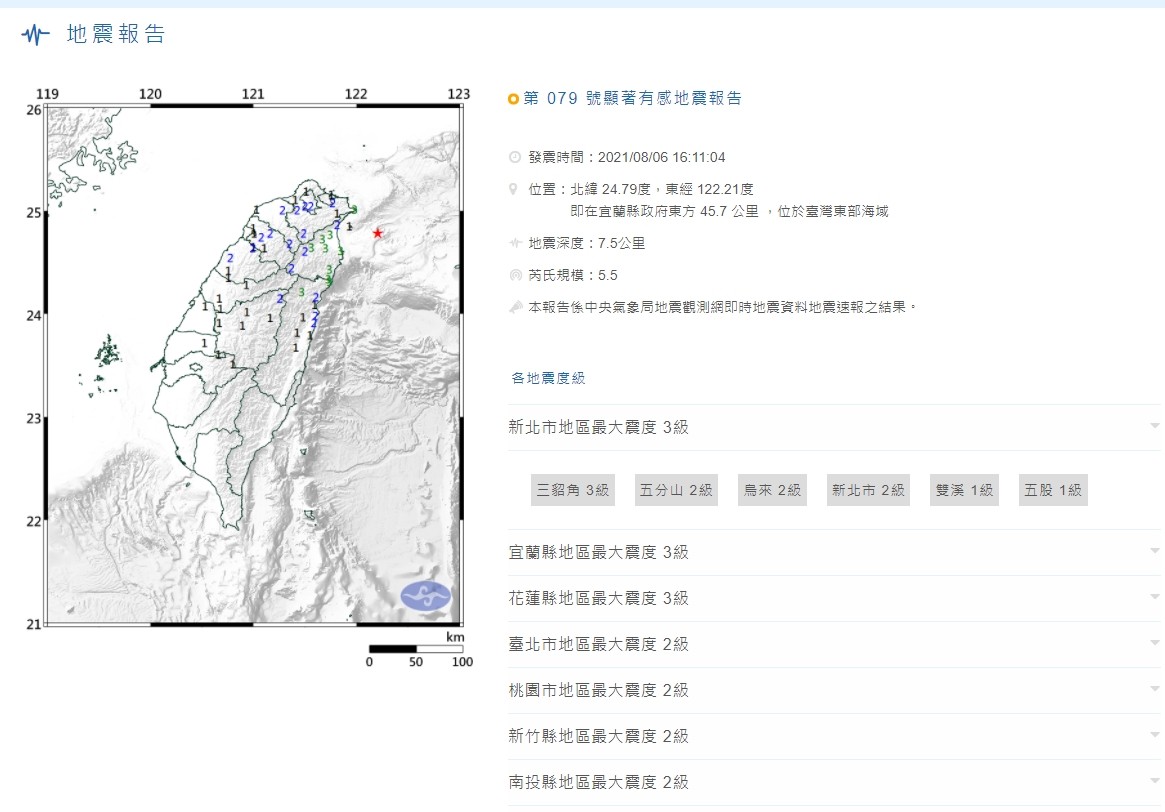Expand the 宜蘭縣地區最大震度 3級 row
The image size is (1165, 812).
(x=834, y=552)
